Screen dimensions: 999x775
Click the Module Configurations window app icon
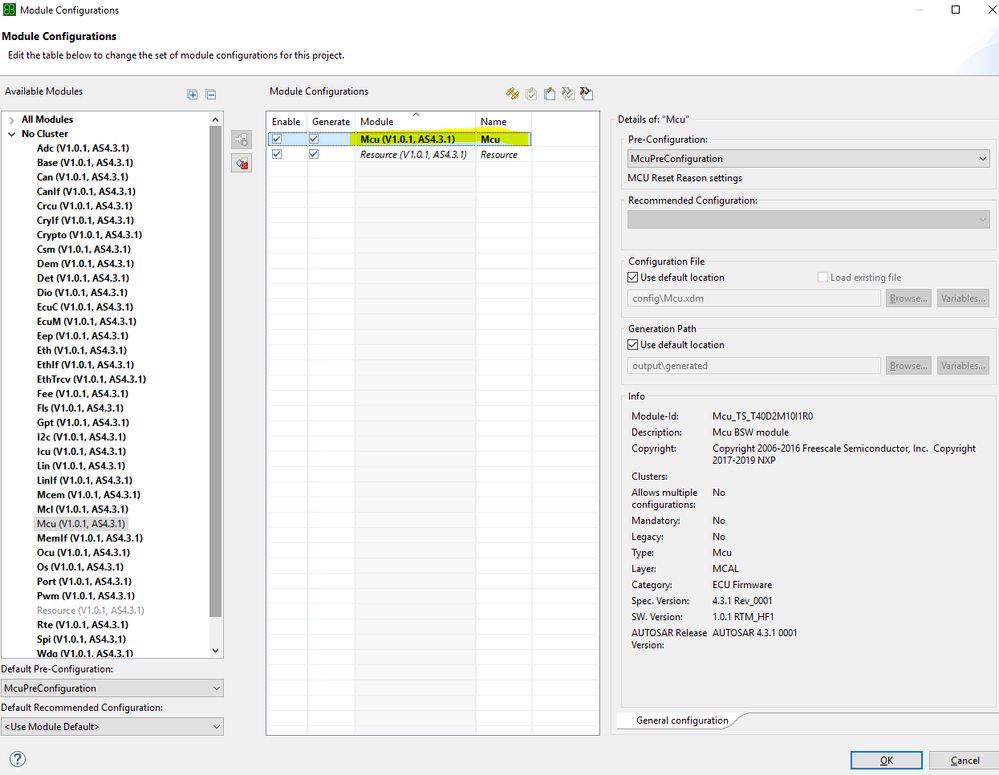click(10, 10)
